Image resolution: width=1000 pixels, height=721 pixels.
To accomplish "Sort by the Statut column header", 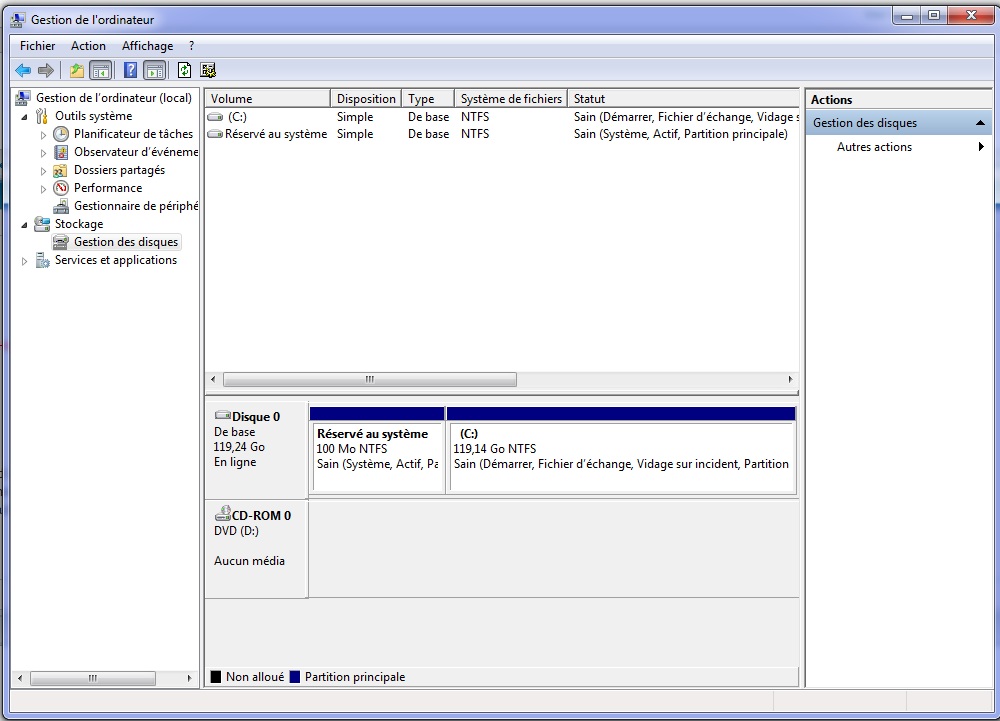I will click(683, 99).
